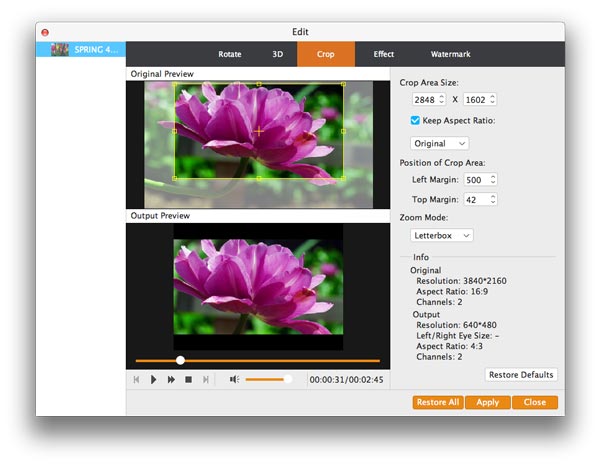Viewport: 600px width, 465px height.
Task: Click the left-middle crop handle
Action: tap(174, 131)
